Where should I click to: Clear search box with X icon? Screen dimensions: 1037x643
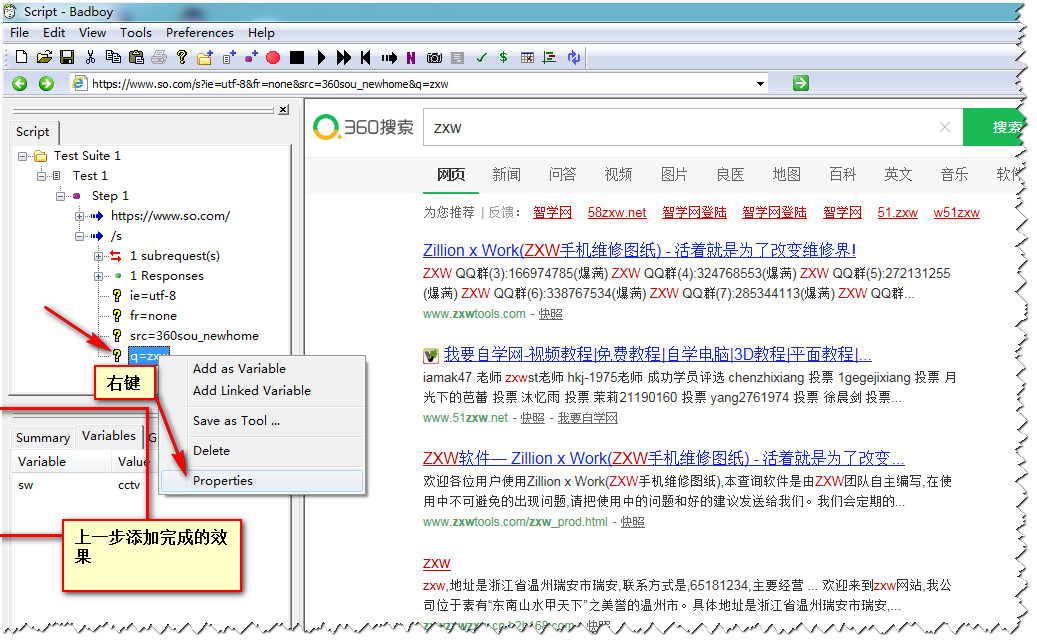pyautogui.click(x=945, y=127)
